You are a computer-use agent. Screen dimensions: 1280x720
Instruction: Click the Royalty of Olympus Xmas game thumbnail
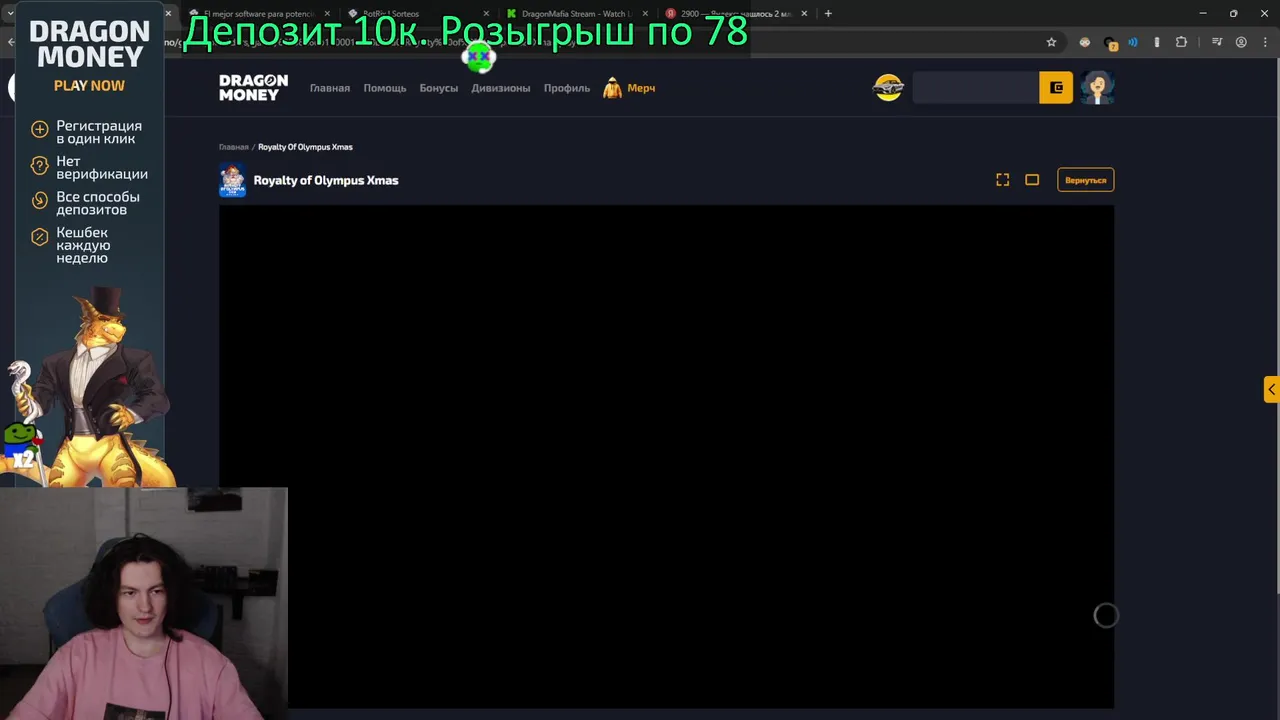232,180
